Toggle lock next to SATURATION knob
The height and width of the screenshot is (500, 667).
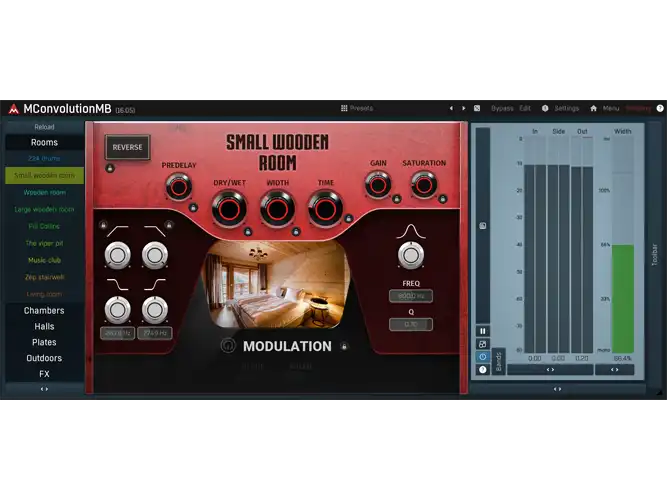coord(442,199)
